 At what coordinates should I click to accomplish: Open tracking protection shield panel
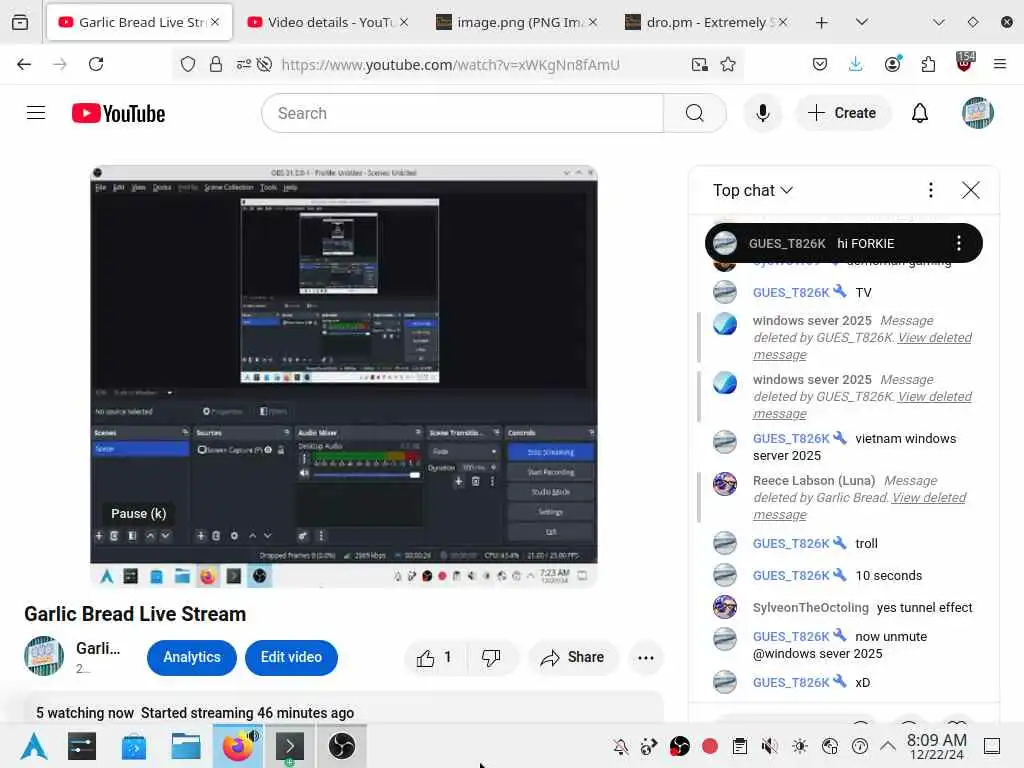coord(188,64)
